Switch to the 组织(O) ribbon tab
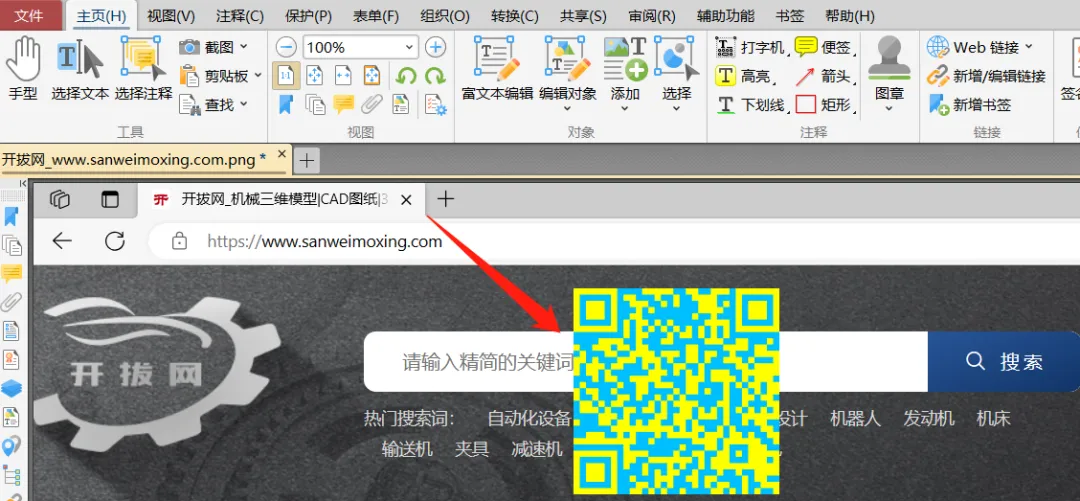This screenshot has height=501, width=1080. [445, 16]
